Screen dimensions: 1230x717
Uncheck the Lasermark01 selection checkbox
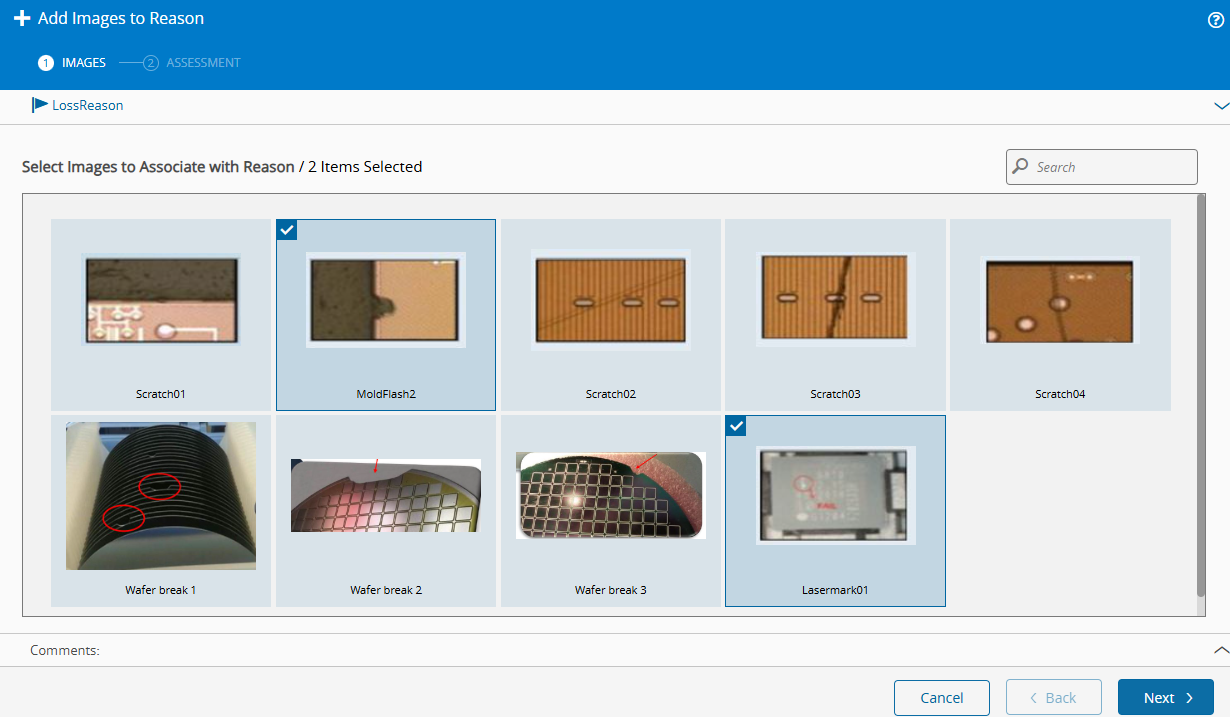[x=736, y=426]
